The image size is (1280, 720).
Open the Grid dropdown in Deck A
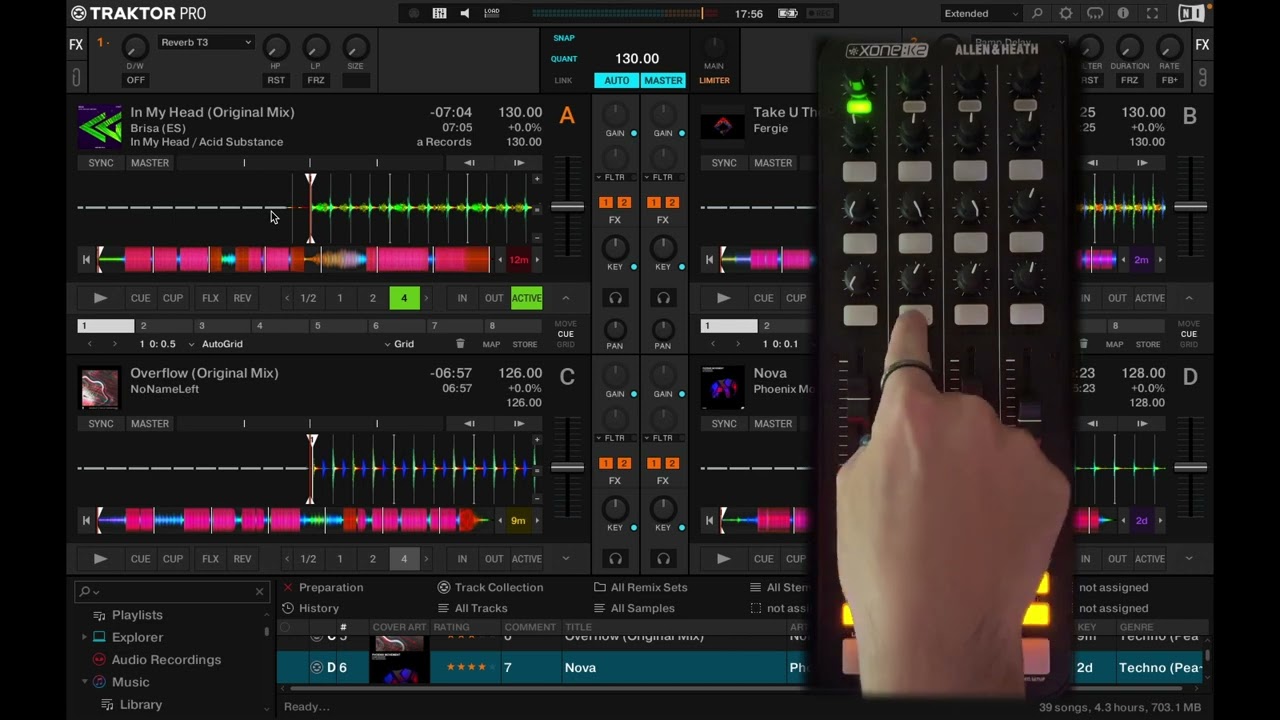click(x=398, y=344)
